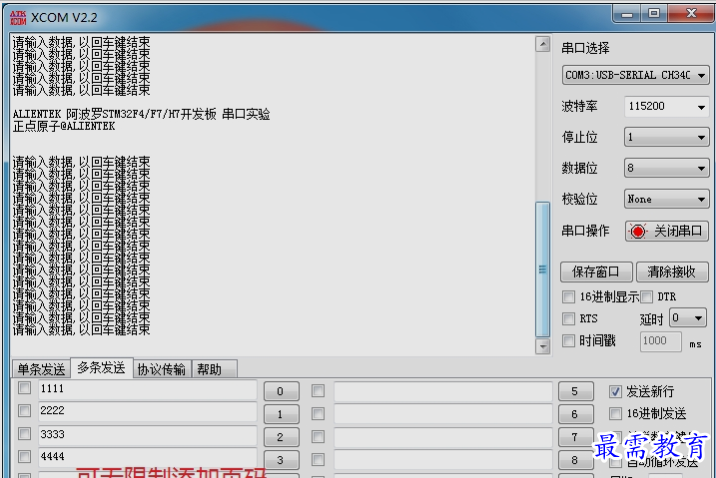Screen dimensions: 716x478
Task: Click send button 1 for 2222
Action: pos(281,414)
